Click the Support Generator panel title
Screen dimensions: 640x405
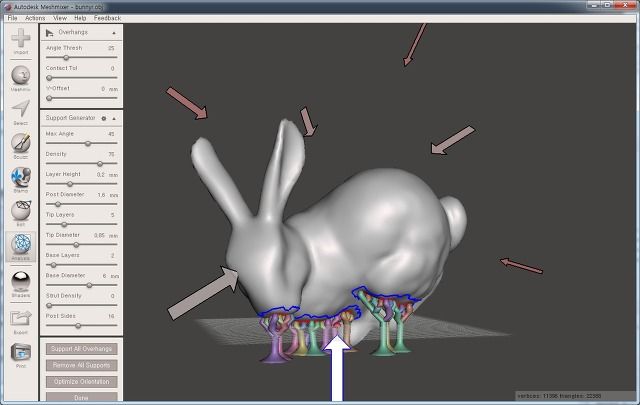[x=70, y=118]
